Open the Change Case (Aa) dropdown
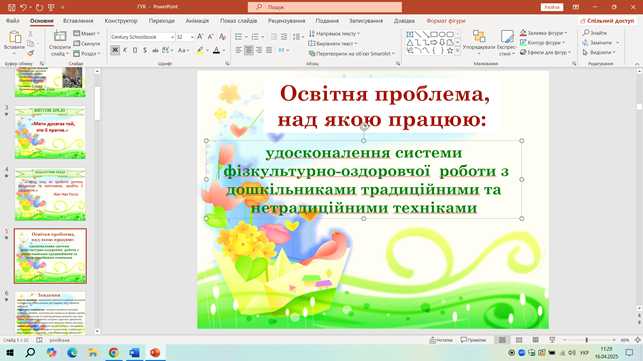Viewport: 643px width, 361px height. 183,50
